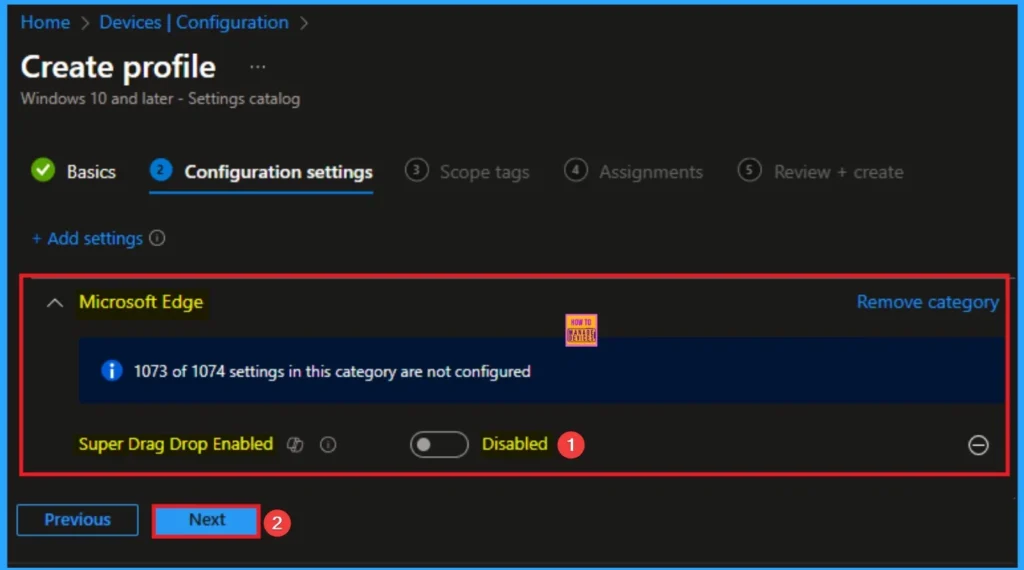Click the green checkmark on Basics
Viewport: 1024px width, 570px height.
[x=43, y=170]
